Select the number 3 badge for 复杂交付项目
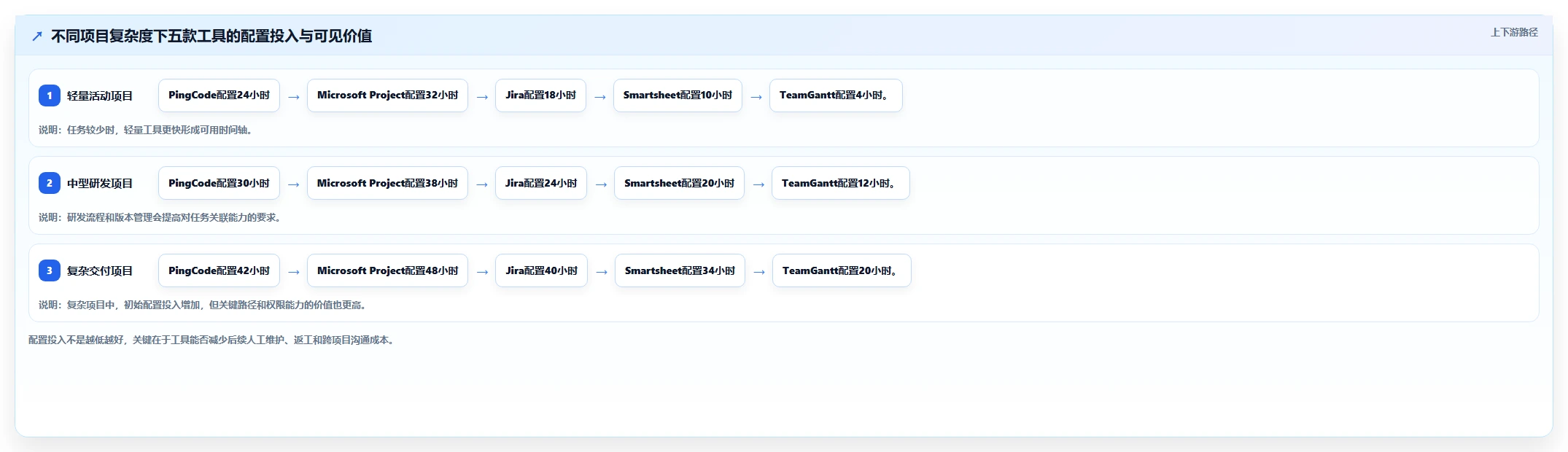This screenshot has height=452, width=1568. pos(50,270)
